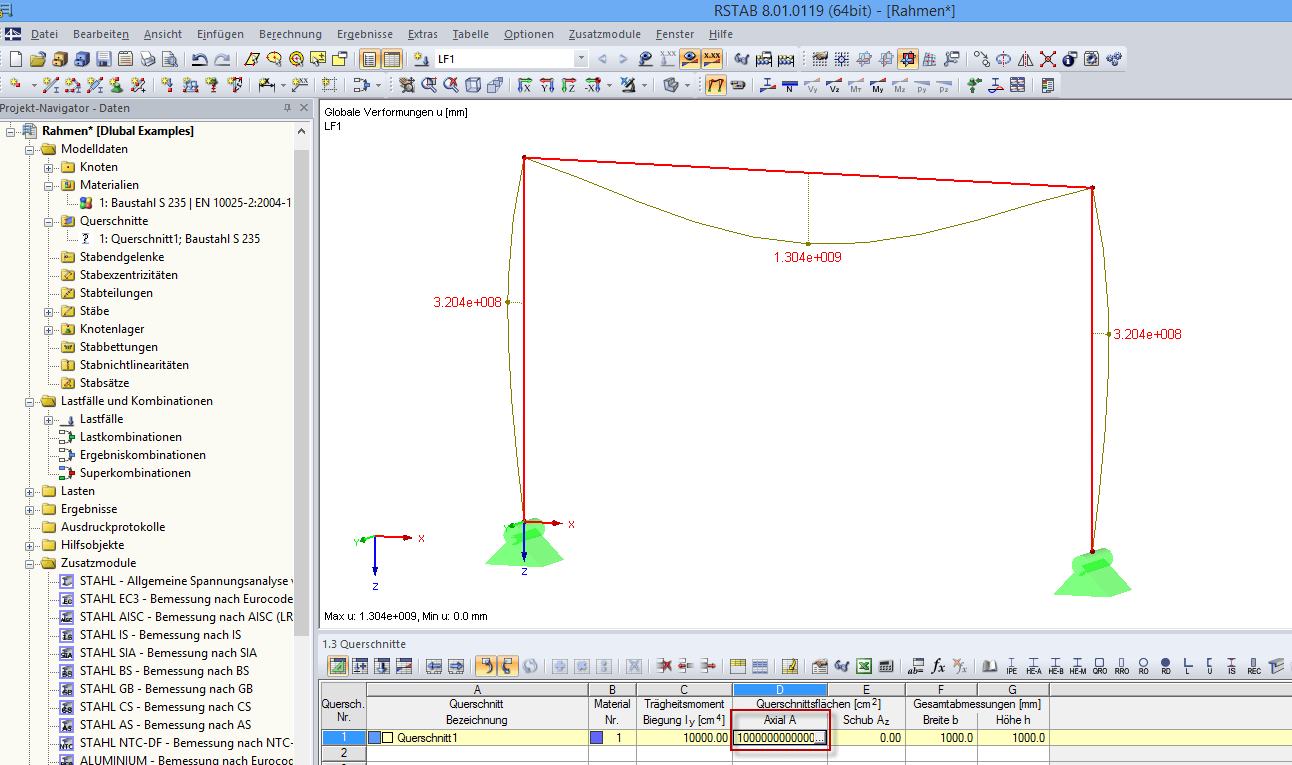Viewport: 1292px width, 765px height.
Task: Expand the Lastfälle tree node
Action: pos(48,419)
